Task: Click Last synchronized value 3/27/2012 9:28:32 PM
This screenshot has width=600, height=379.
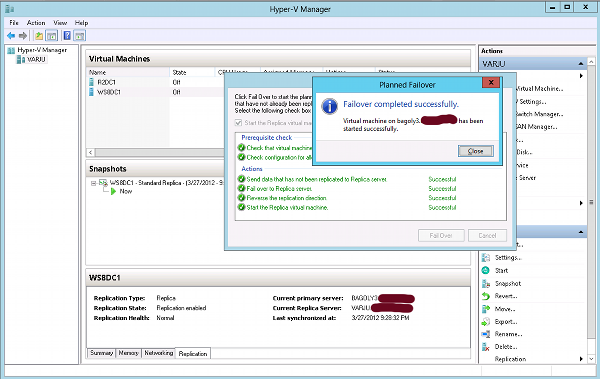Action: [380, 318]
